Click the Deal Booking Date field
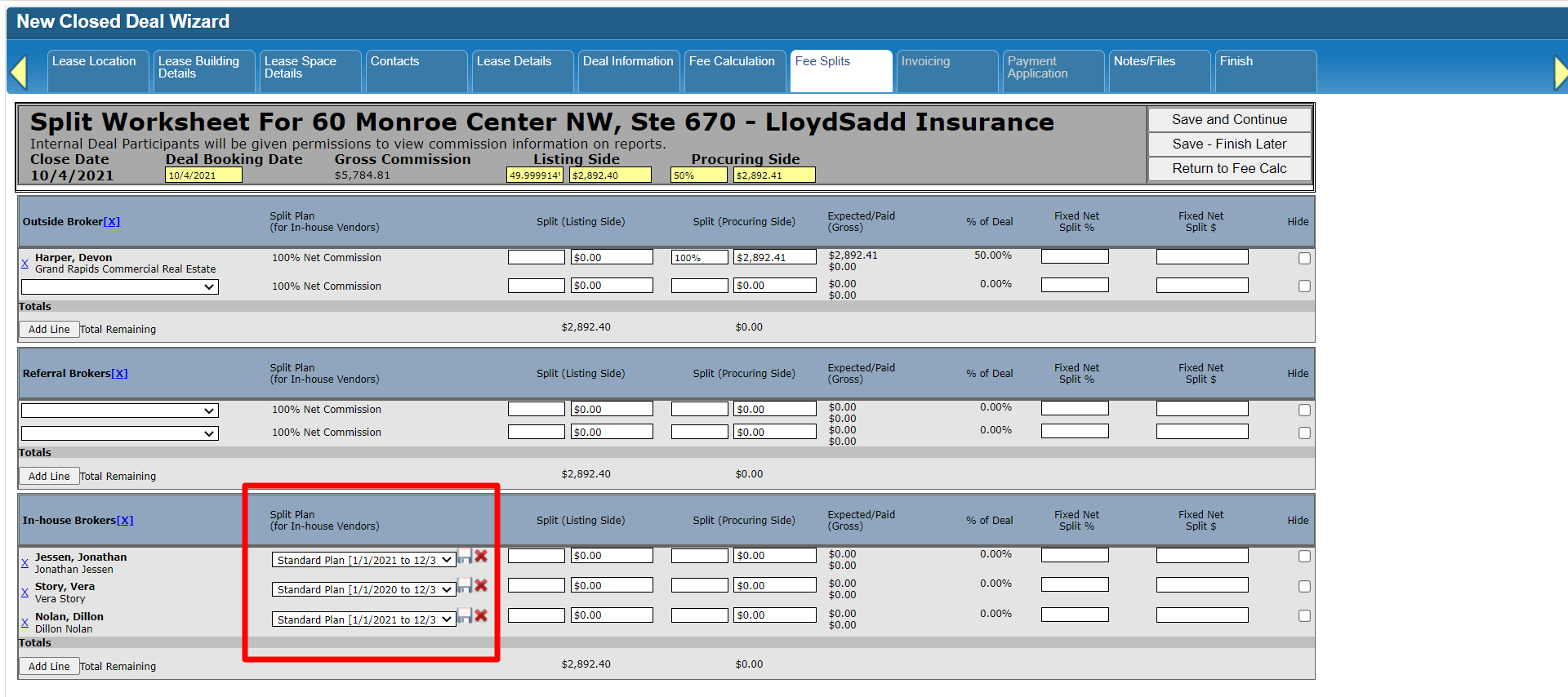This screenshot has height=697, width=1568. 203,175
